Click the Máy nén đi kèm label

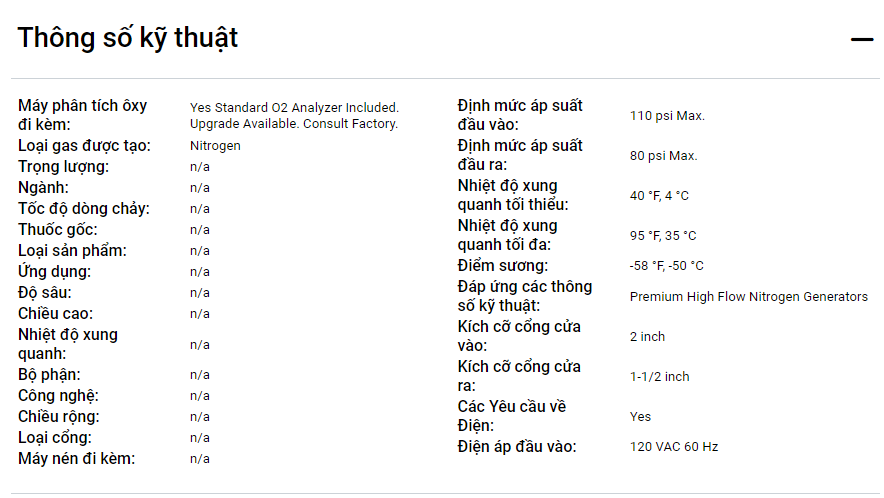pyautogui.click(x=76, y=459)
